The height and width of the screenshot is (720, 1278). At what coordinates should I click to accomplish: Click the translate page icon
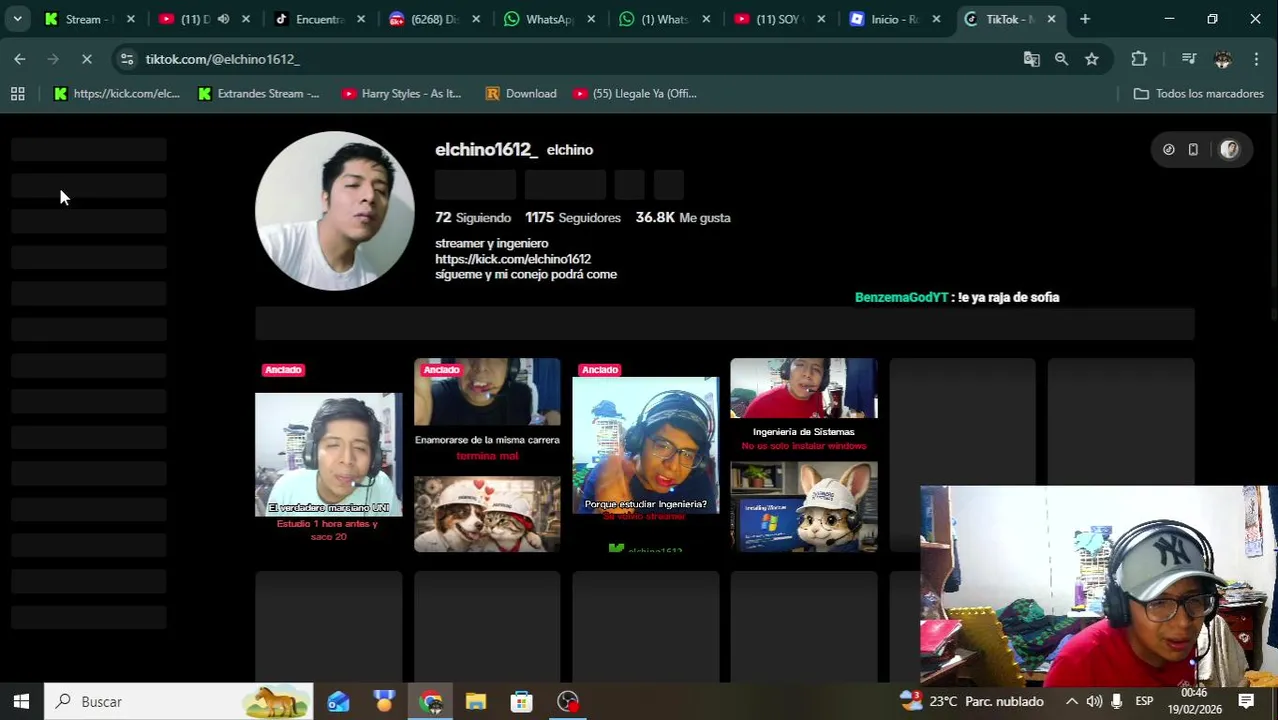[x=1031, y=59]
